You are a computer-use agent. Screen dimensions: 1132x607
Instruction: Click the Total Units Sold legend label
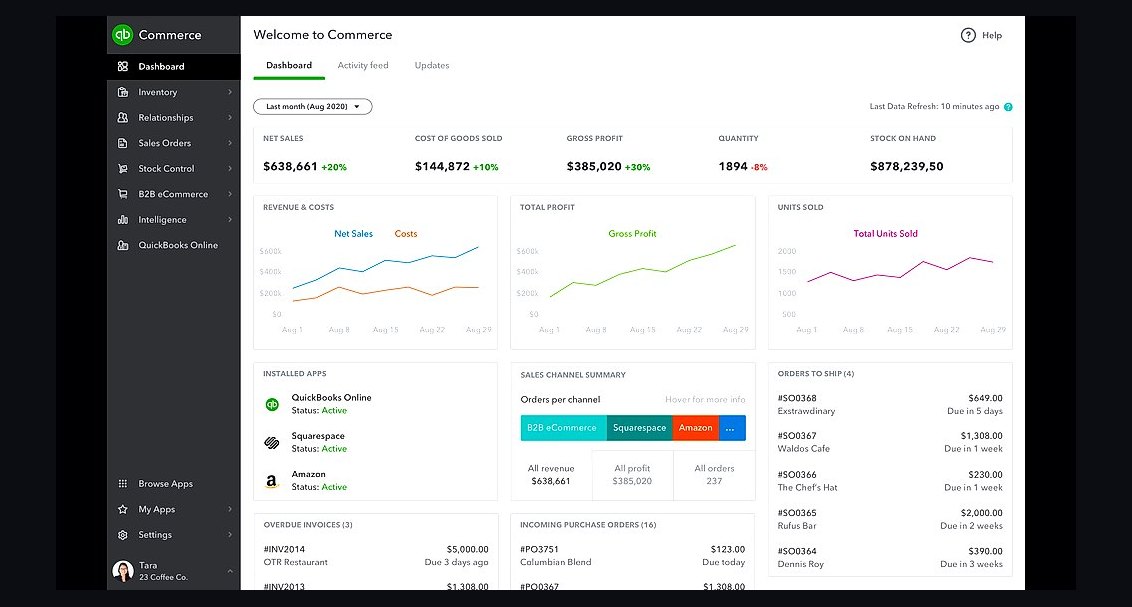(885, 234)
